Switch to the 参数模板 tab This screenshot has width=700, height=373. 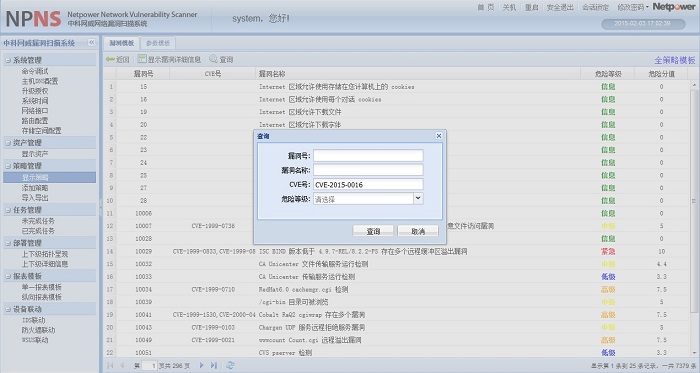tap(158, 43)
